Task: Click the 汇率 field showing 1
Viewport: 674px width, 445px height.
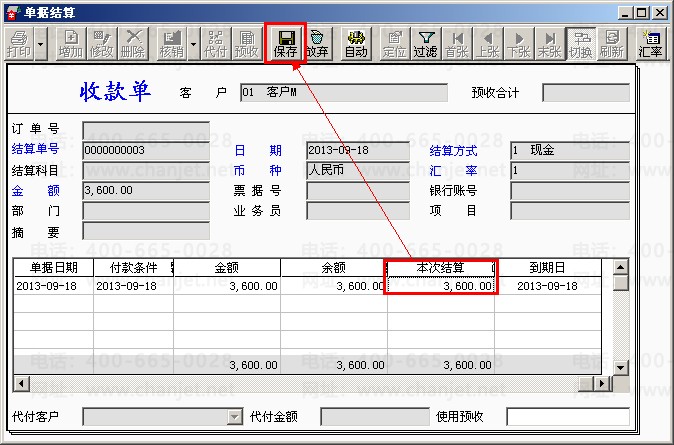Action: [x=570, y=171]
